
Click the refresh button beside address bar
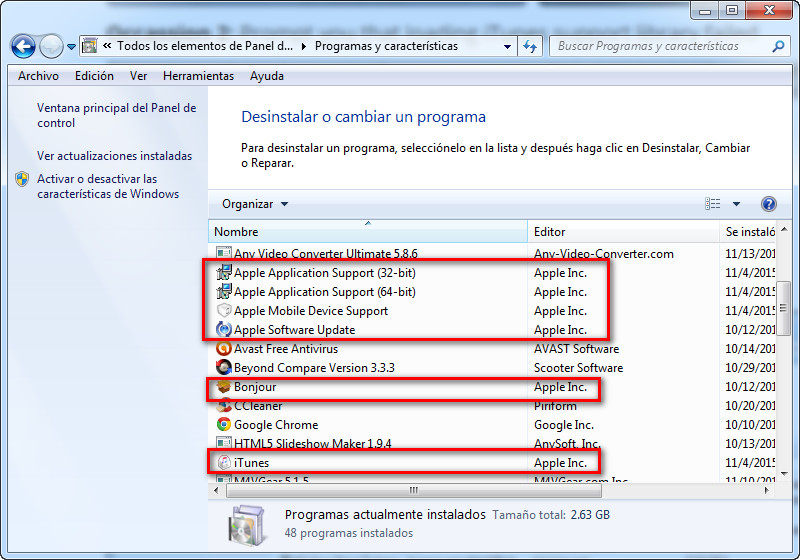(x=530, y=46)
